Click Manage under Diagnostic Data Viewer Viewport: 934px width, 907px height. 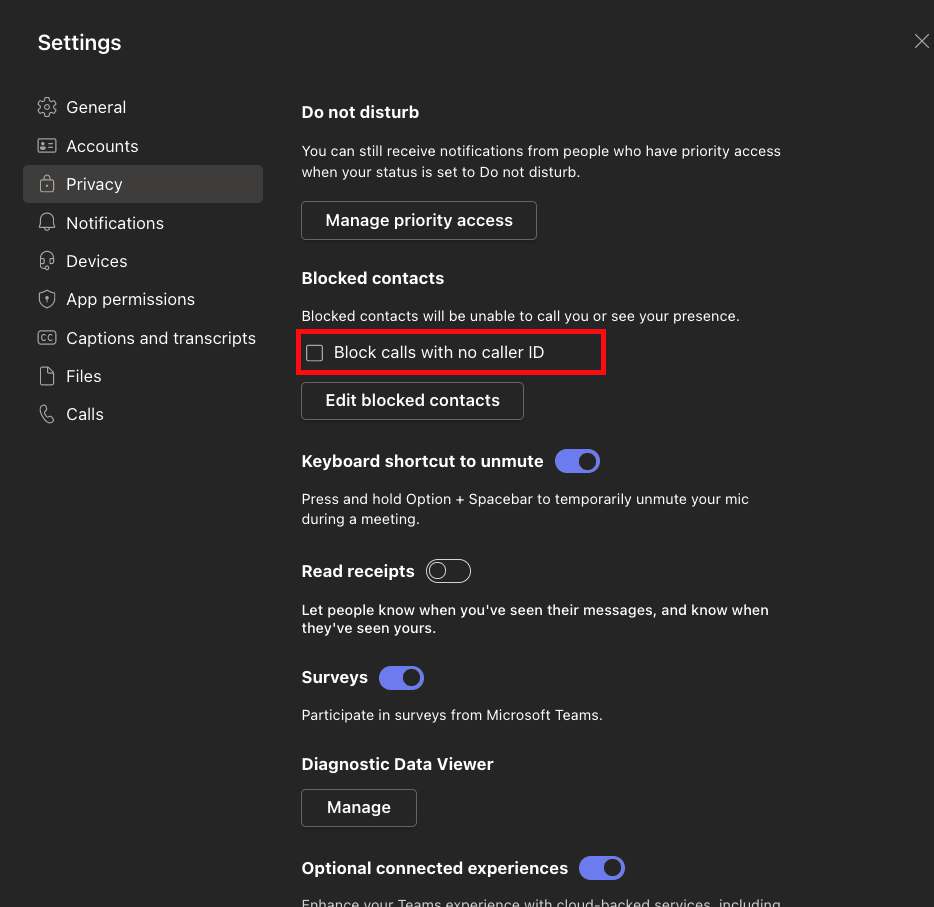click(x=359, y=808)
